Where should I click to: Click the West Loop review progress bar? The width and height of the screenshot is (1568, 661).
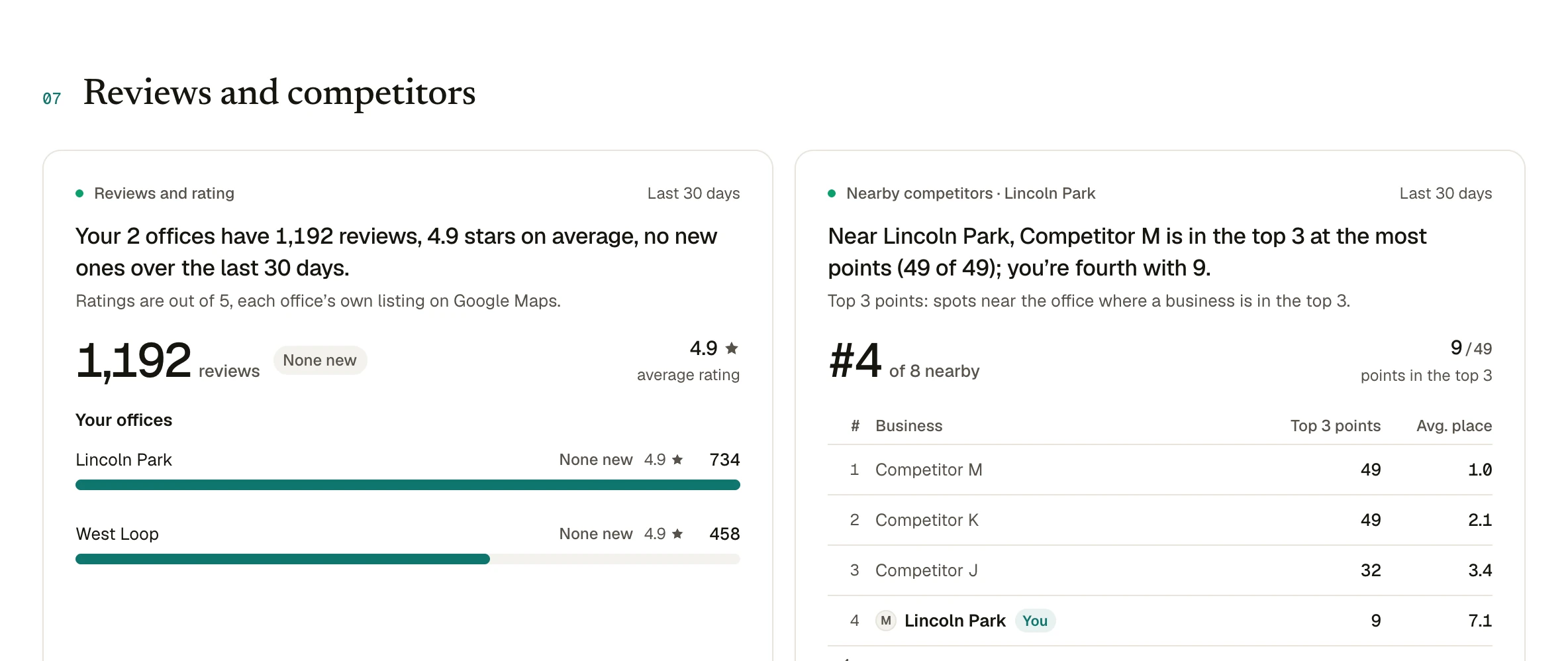pyautogui.click(x=408, y=559)
